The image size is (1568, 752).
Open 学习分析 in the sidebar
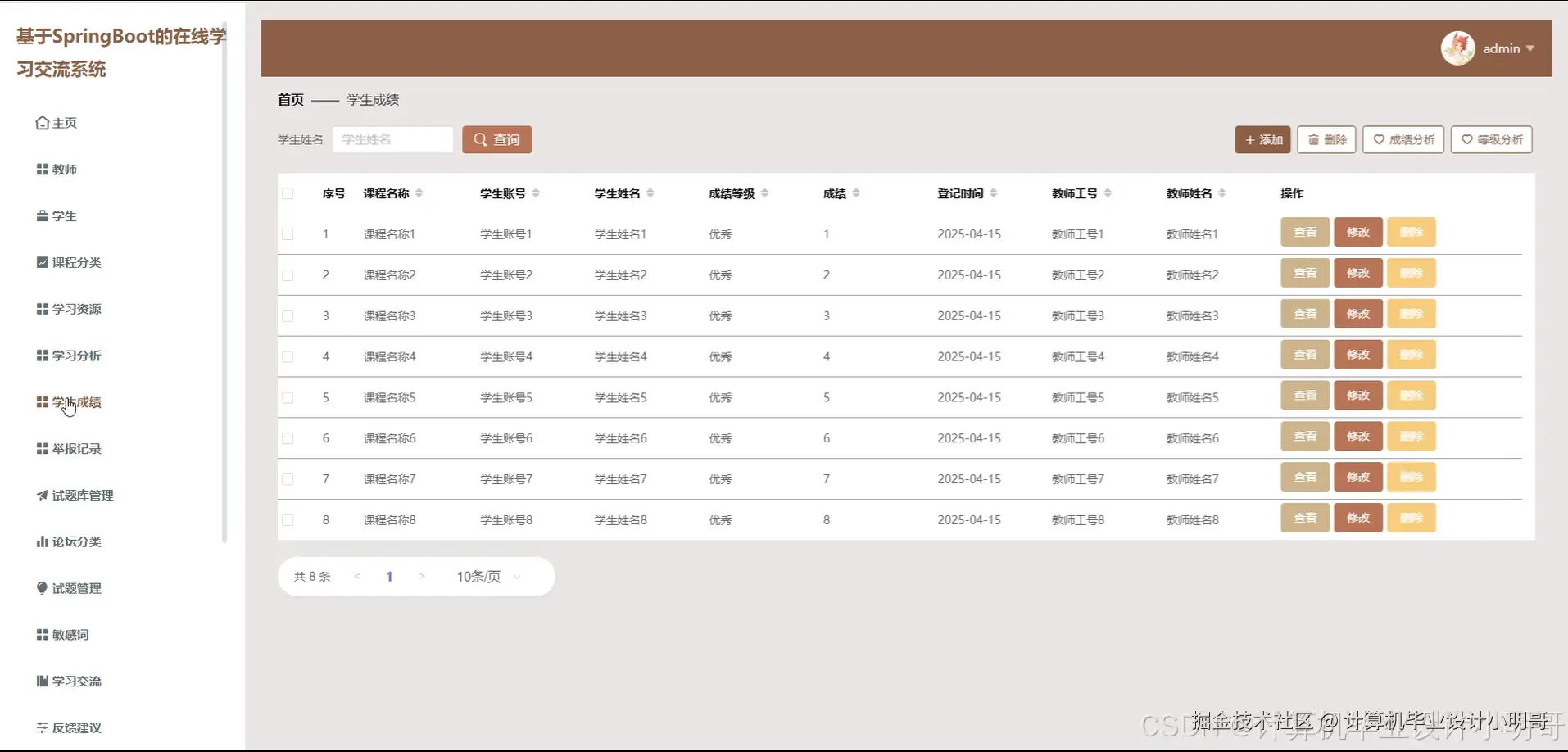click(x=69, y=356)
